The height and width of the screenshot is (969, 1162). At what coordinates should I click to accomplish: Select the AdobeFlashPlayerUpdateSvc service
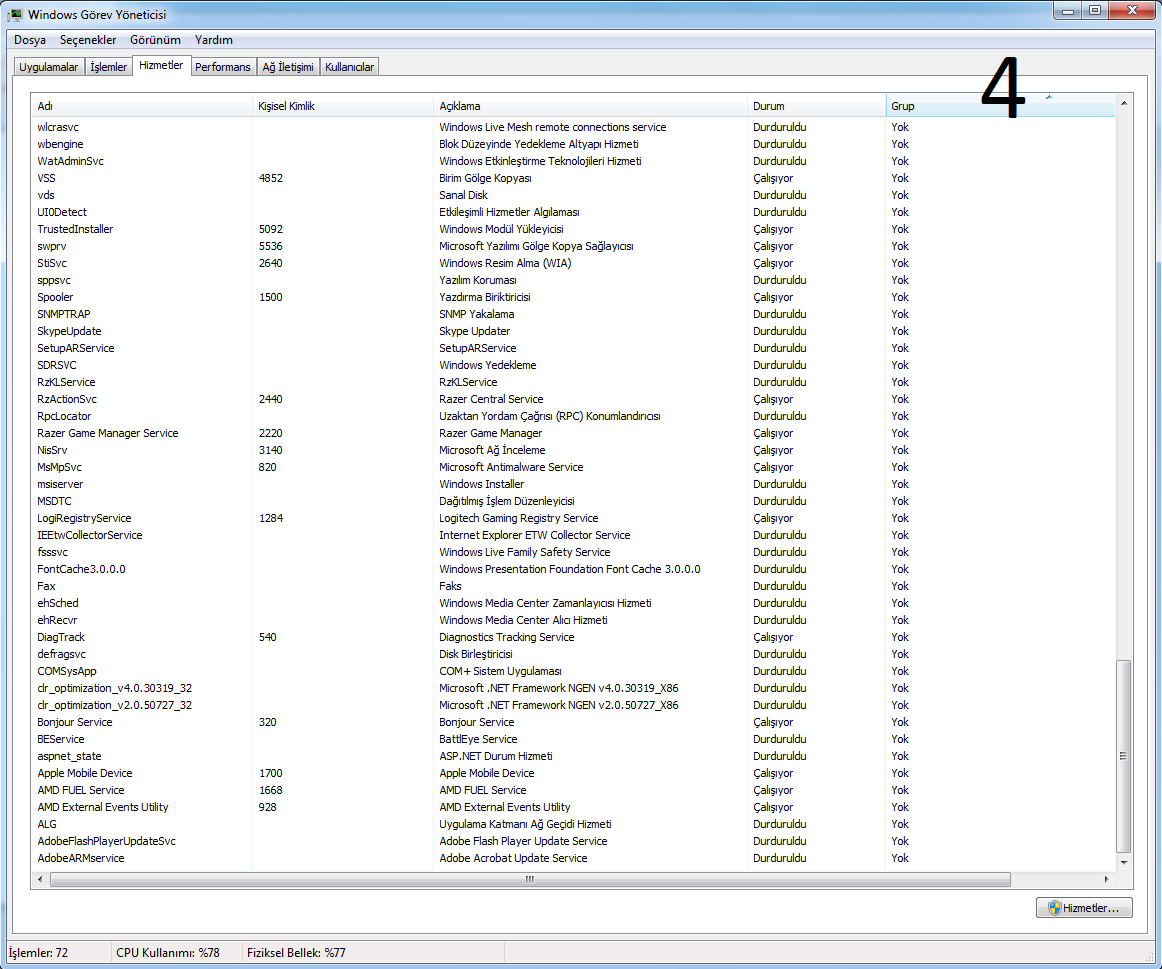tap(107, 842)
